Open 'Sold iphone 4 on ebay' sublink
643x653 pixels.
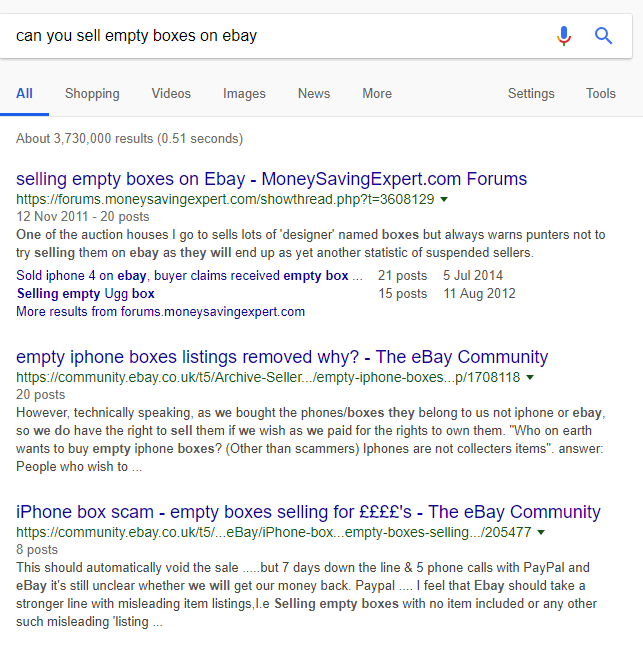[189, 276]
